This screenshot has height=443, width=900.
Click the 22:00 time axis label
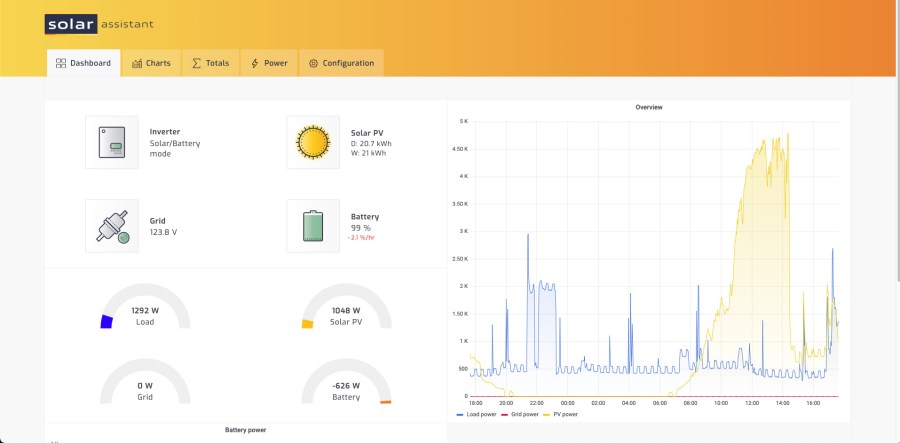537,403
